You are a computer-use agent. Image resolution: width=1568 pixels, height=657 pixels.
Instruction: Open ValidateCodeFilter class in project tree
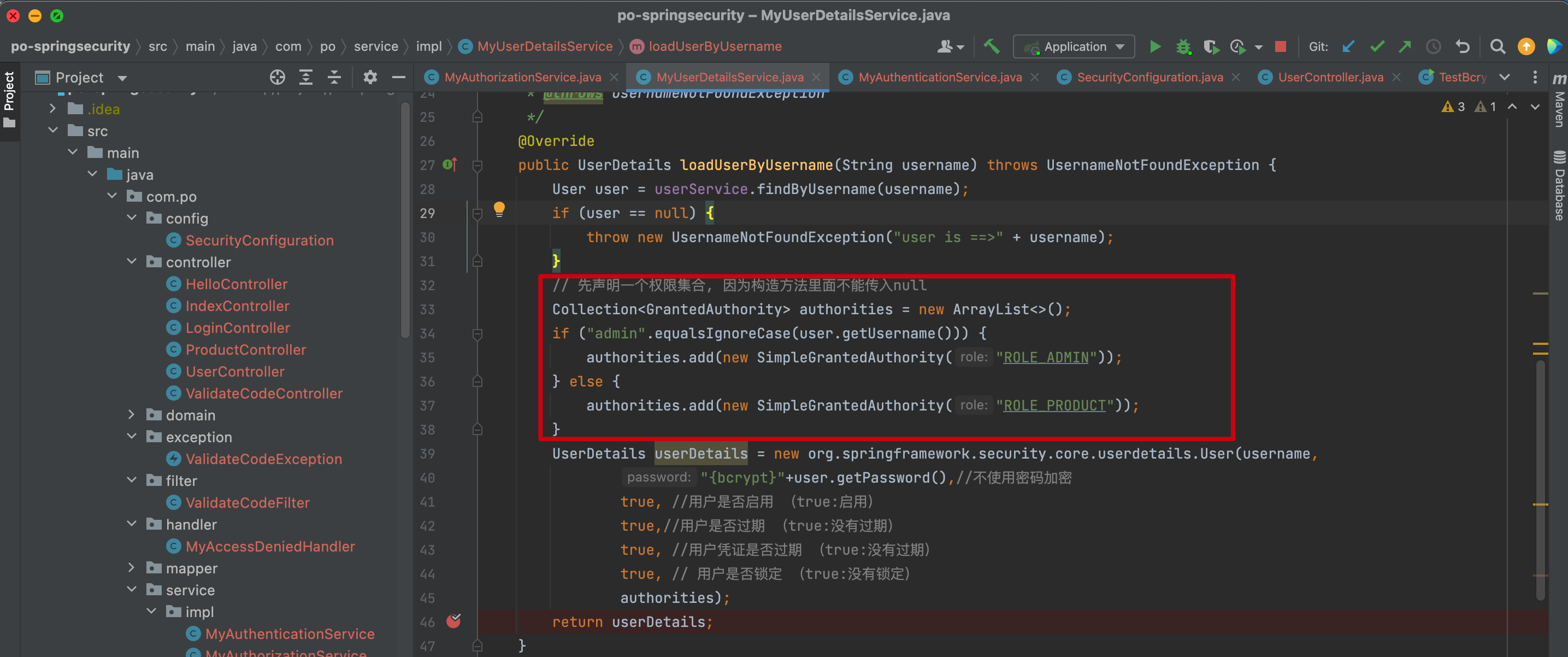click(247, 502)
